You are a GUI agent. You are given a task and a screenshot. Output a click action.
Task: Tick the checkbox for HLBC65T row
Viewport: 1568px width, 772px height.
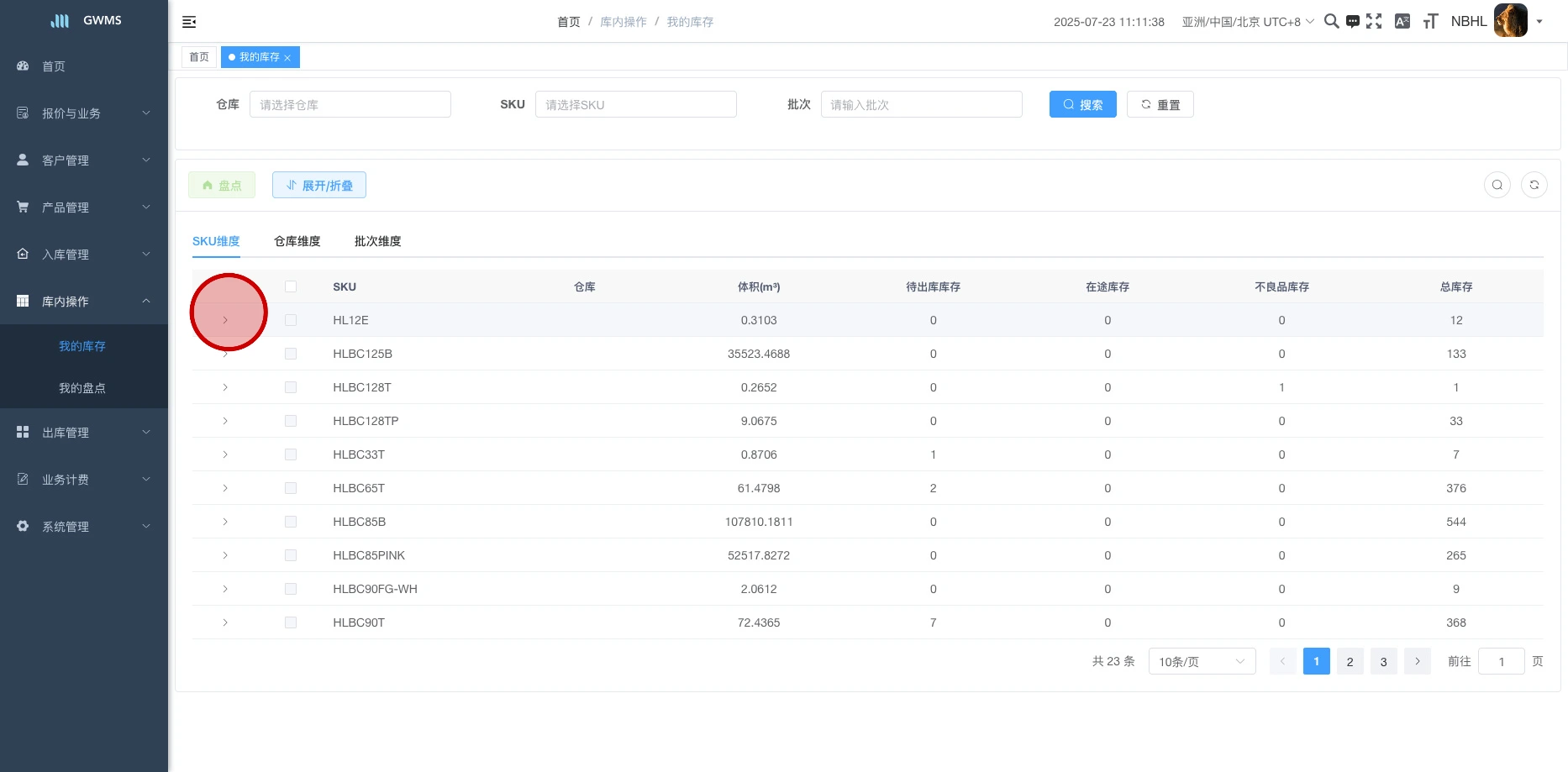[x=291, y=488]
